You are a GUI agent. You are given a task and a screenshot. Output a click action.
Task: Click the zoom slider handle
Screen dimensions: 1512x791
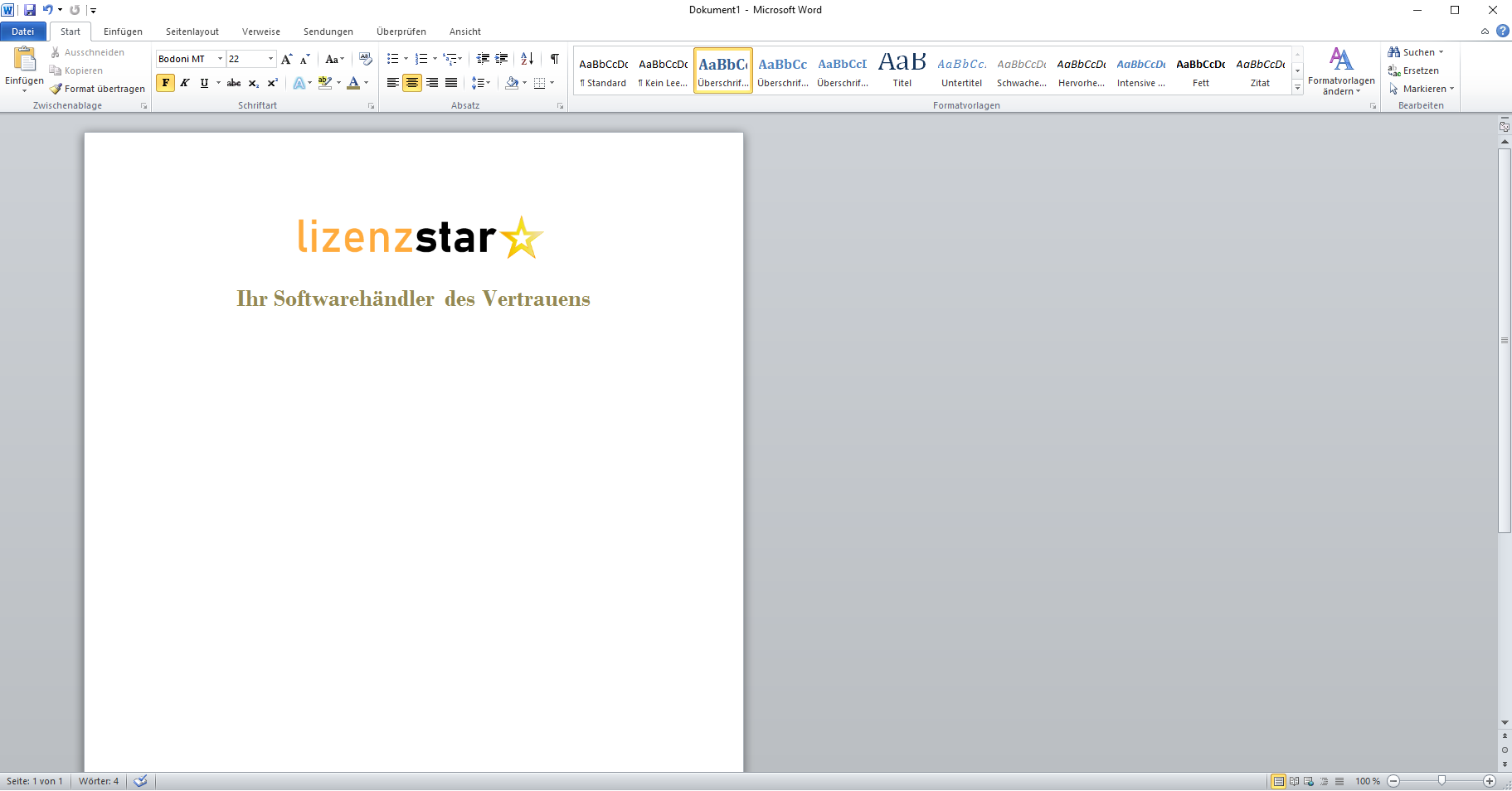(1442, 781)
